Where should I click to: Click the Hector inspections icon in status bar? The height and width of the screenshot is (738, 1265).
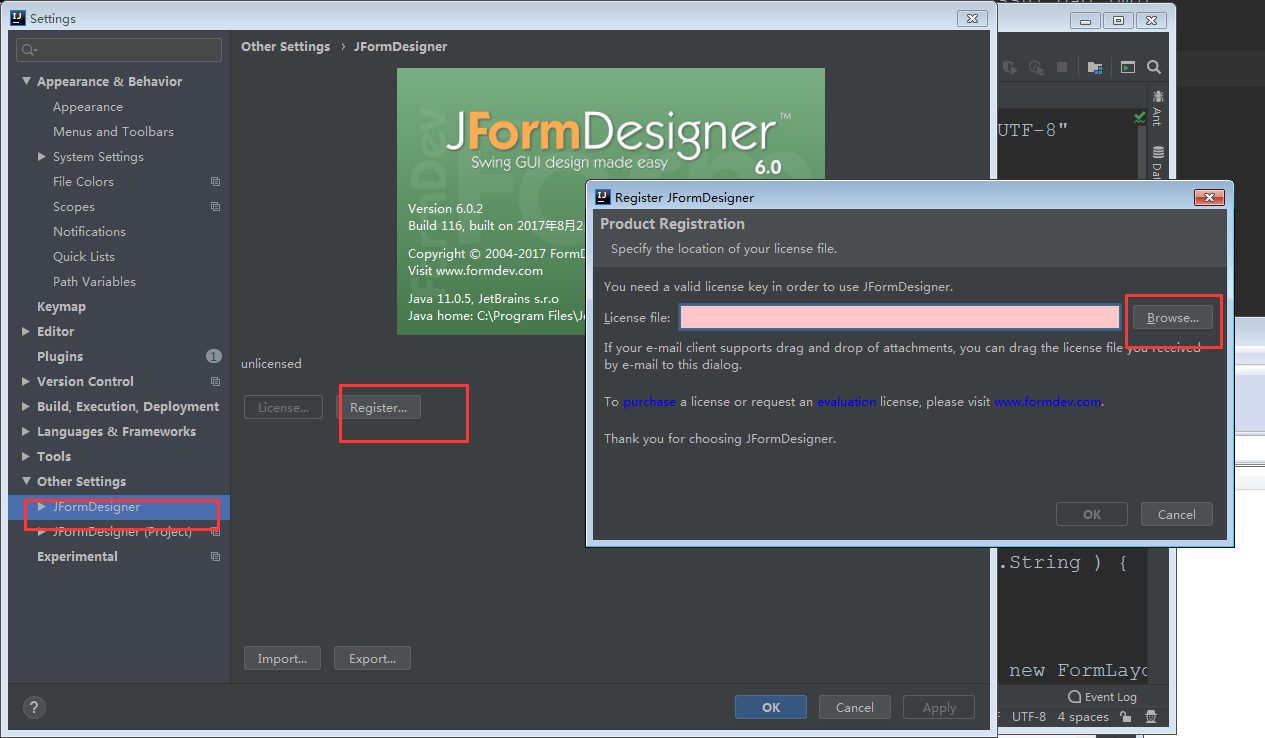click(x=1150, y=717)
